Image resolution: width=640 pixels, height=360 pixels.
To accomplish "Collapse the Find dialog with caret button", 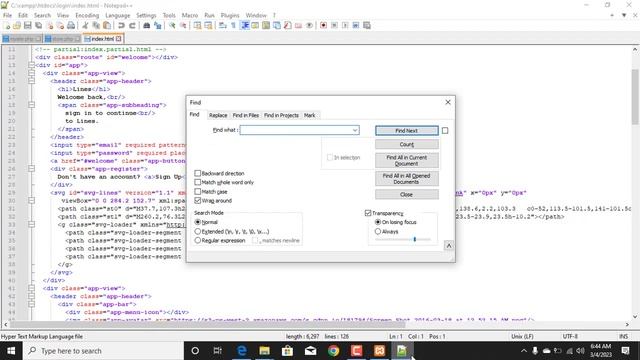I will tap(449, 245).
